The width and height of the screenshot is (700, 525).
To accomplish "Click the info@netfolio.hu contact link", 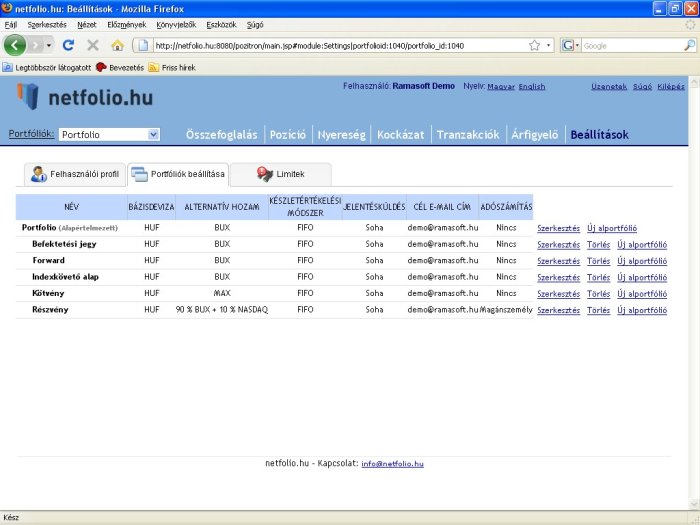I will point(392,464).
